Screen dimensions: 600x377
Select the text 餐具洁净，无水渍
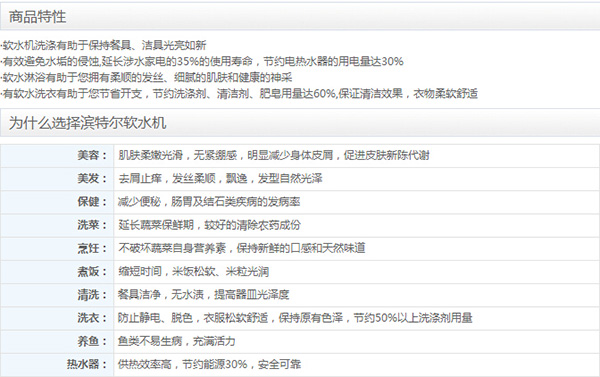(x=161, y=295)
